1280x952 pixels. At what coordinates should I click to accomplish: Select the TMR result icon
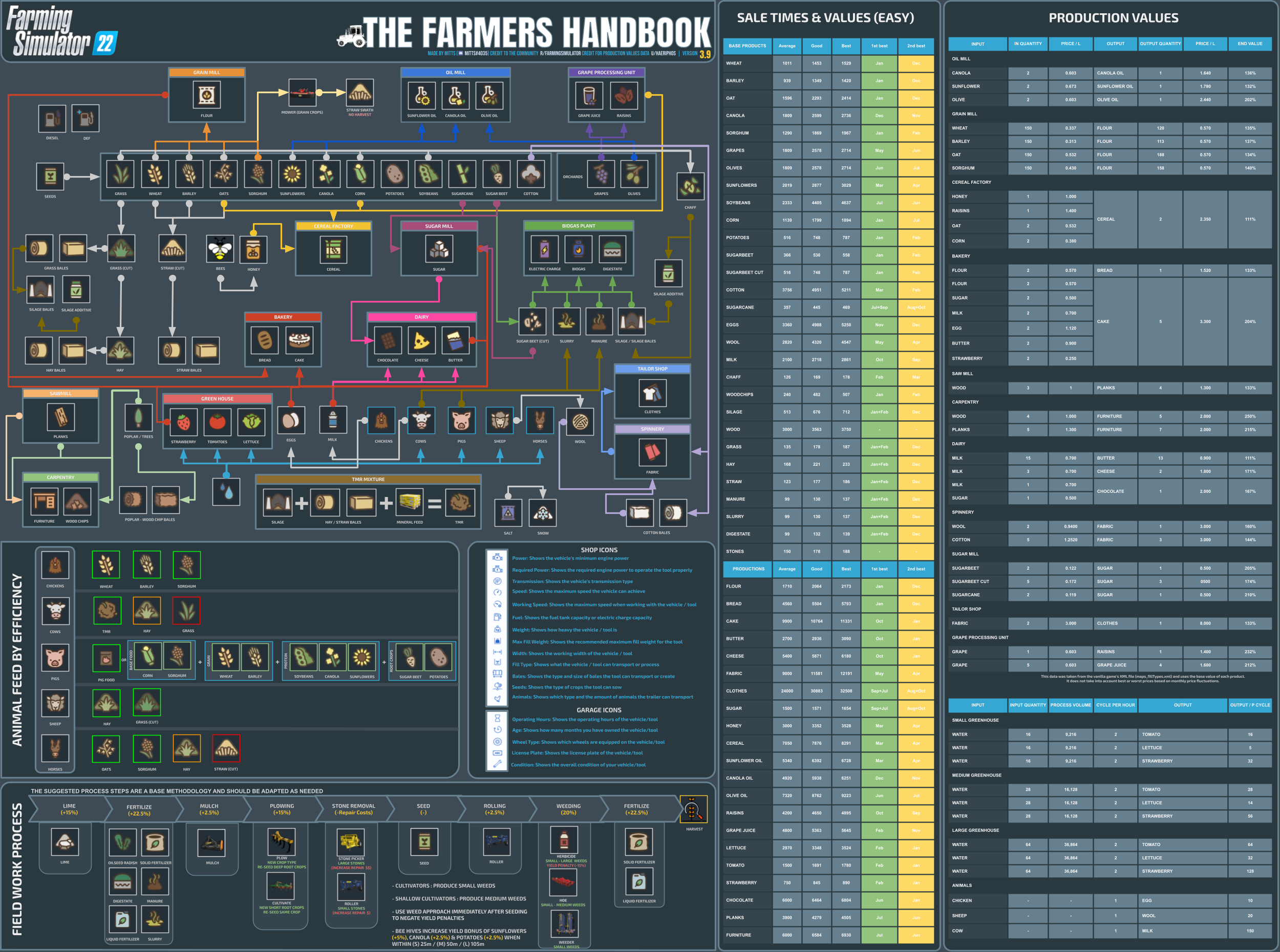459,503
